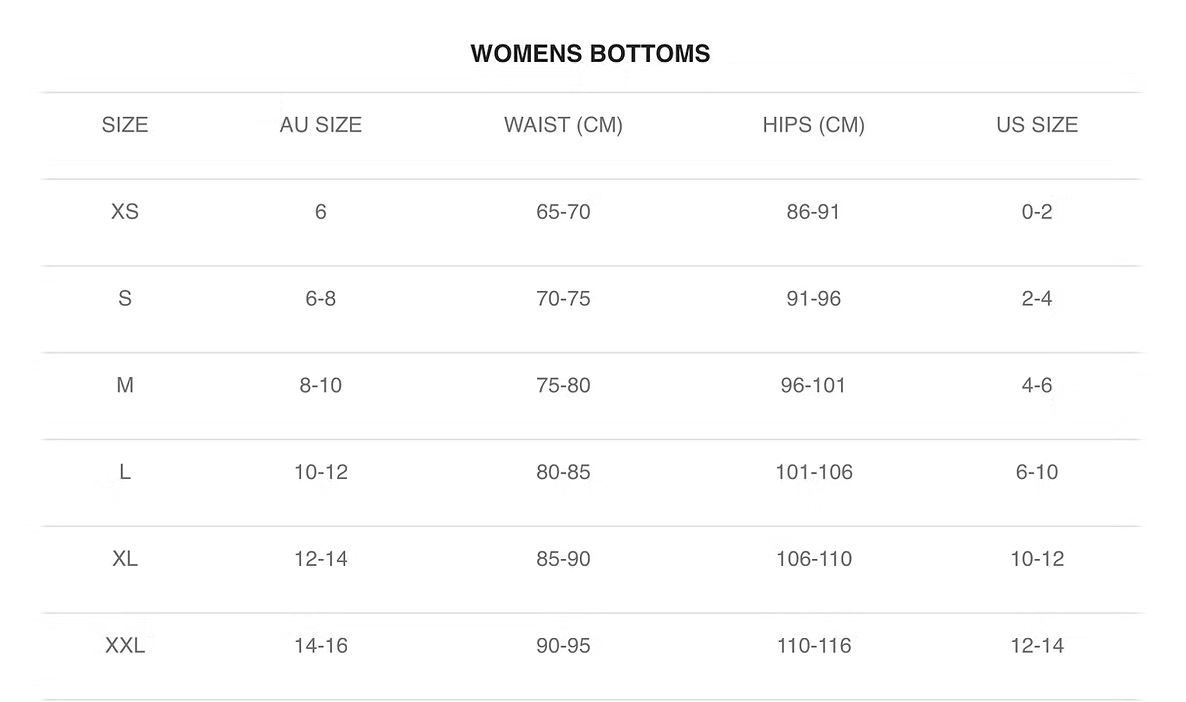Click the WOMENS BOTTOMS heading

coord(590,54)
